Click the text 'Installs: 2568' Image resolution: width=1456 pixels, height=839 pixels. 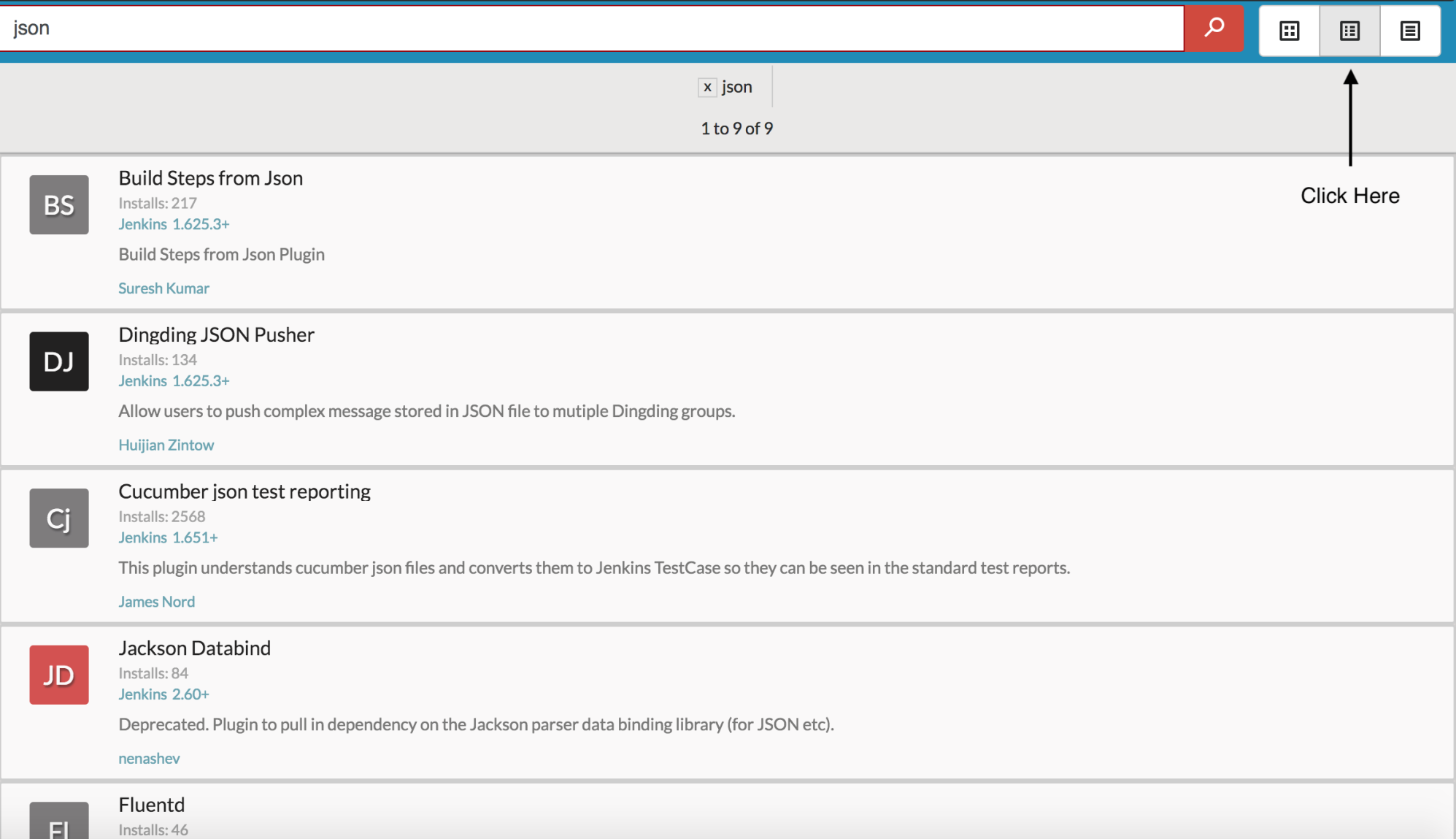[161, 516]
